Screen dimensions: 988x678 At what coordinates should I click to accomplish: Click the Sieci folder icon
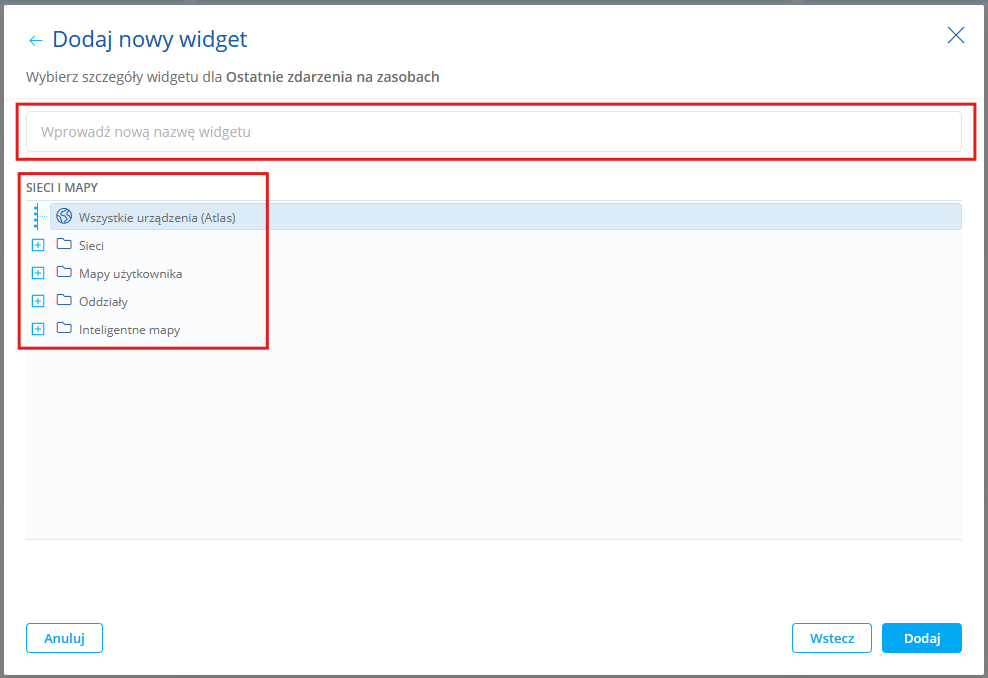[64, 245]
